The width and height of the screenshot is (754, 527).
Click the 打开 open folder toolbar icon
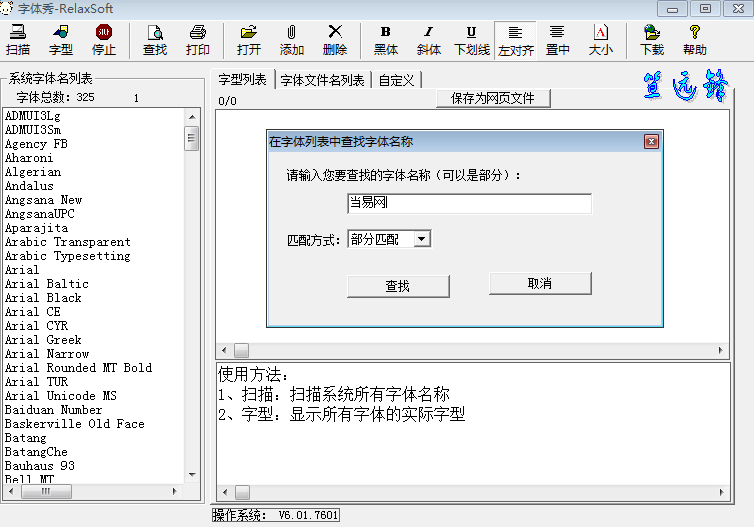click(x=249, y=40)
